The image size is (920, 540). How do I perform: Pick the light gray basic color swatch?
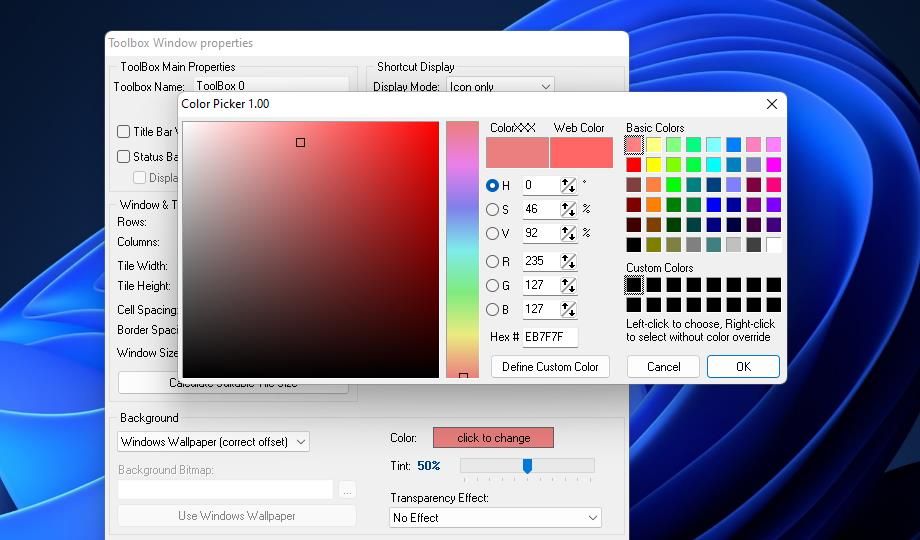733,245
